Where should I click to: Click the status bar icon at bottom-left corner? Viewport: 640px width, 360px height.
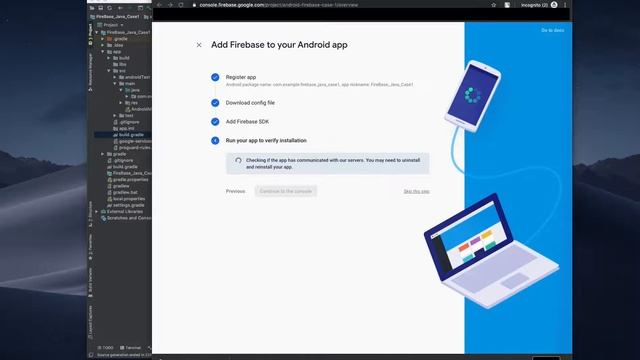coord(91,355)
